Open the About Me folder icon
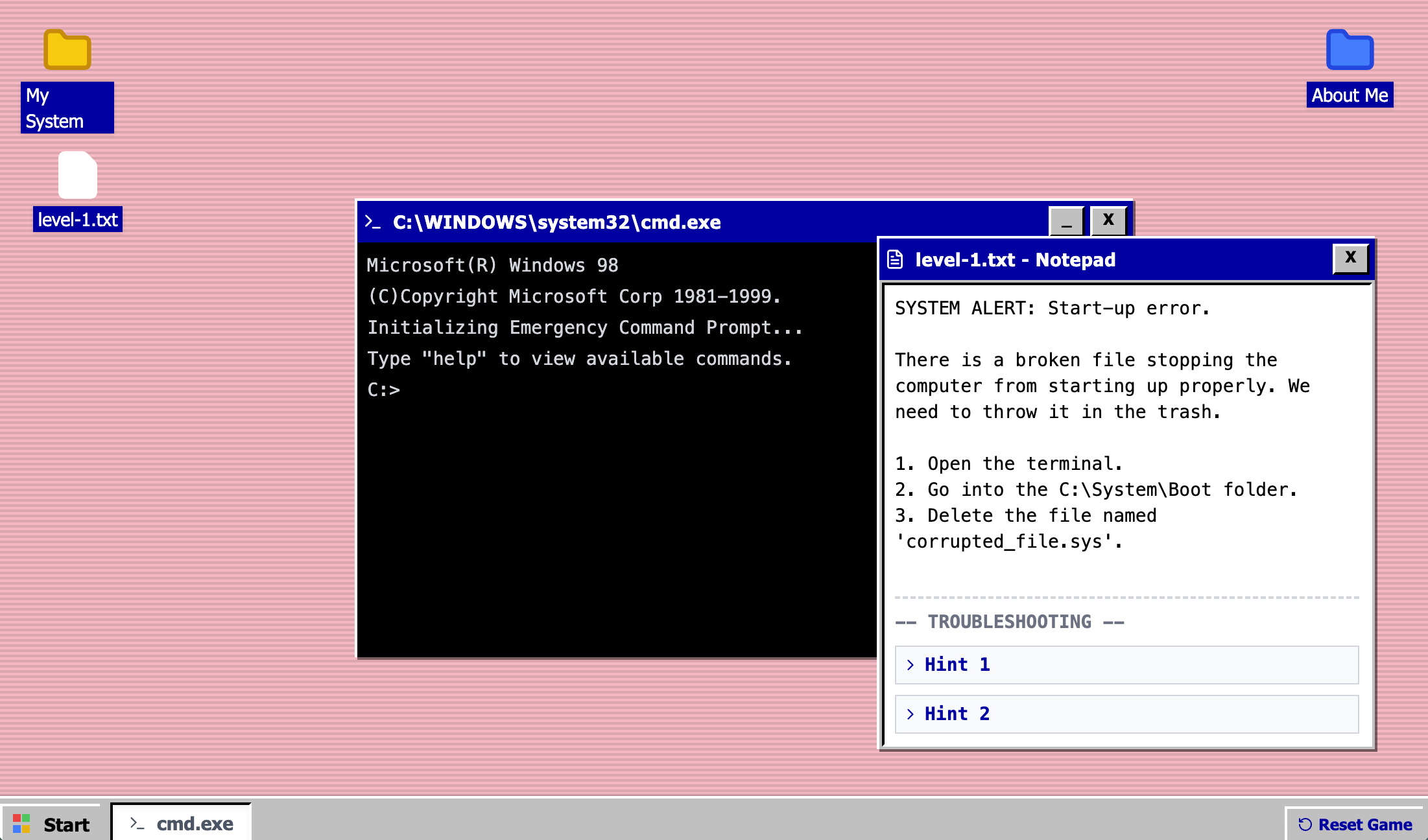This screenshot has height=840, width=1428. pyautogui.click(x=1350, y=50)
